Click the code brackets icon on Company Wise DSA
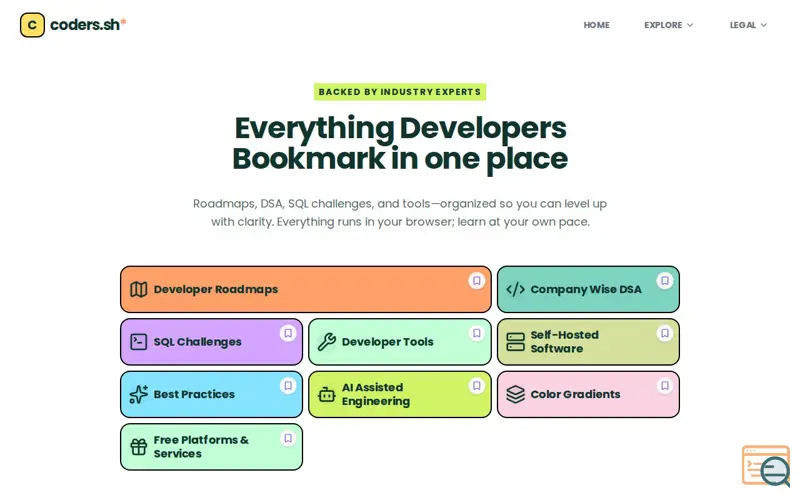 coord(515,289)
